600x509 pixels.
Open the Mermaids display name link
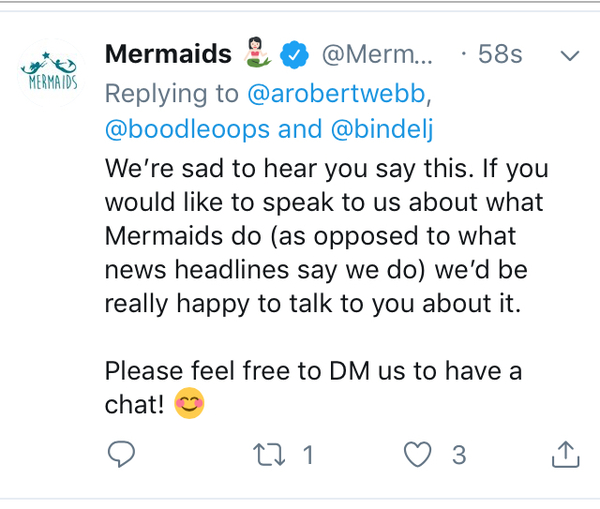tap(167, 54)
